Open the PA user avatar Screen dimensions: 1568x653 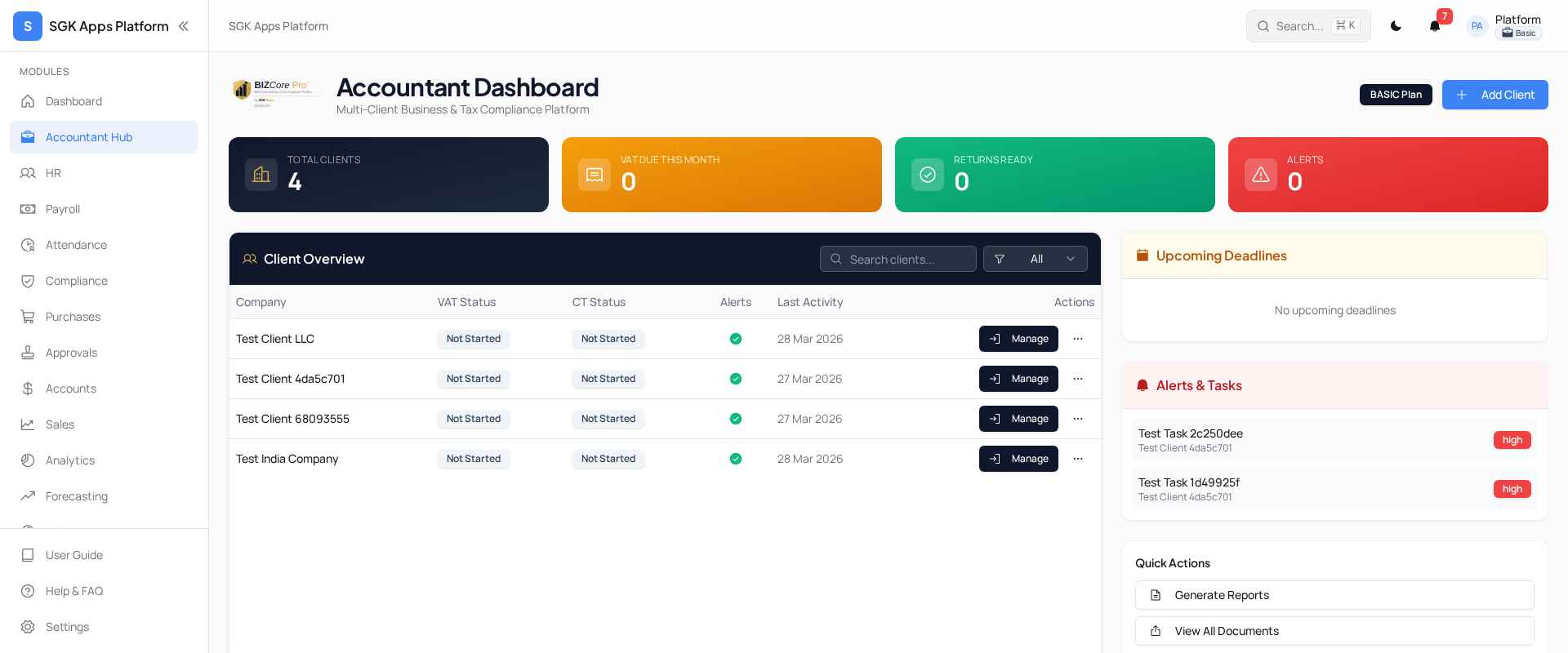pos(1477,26)
